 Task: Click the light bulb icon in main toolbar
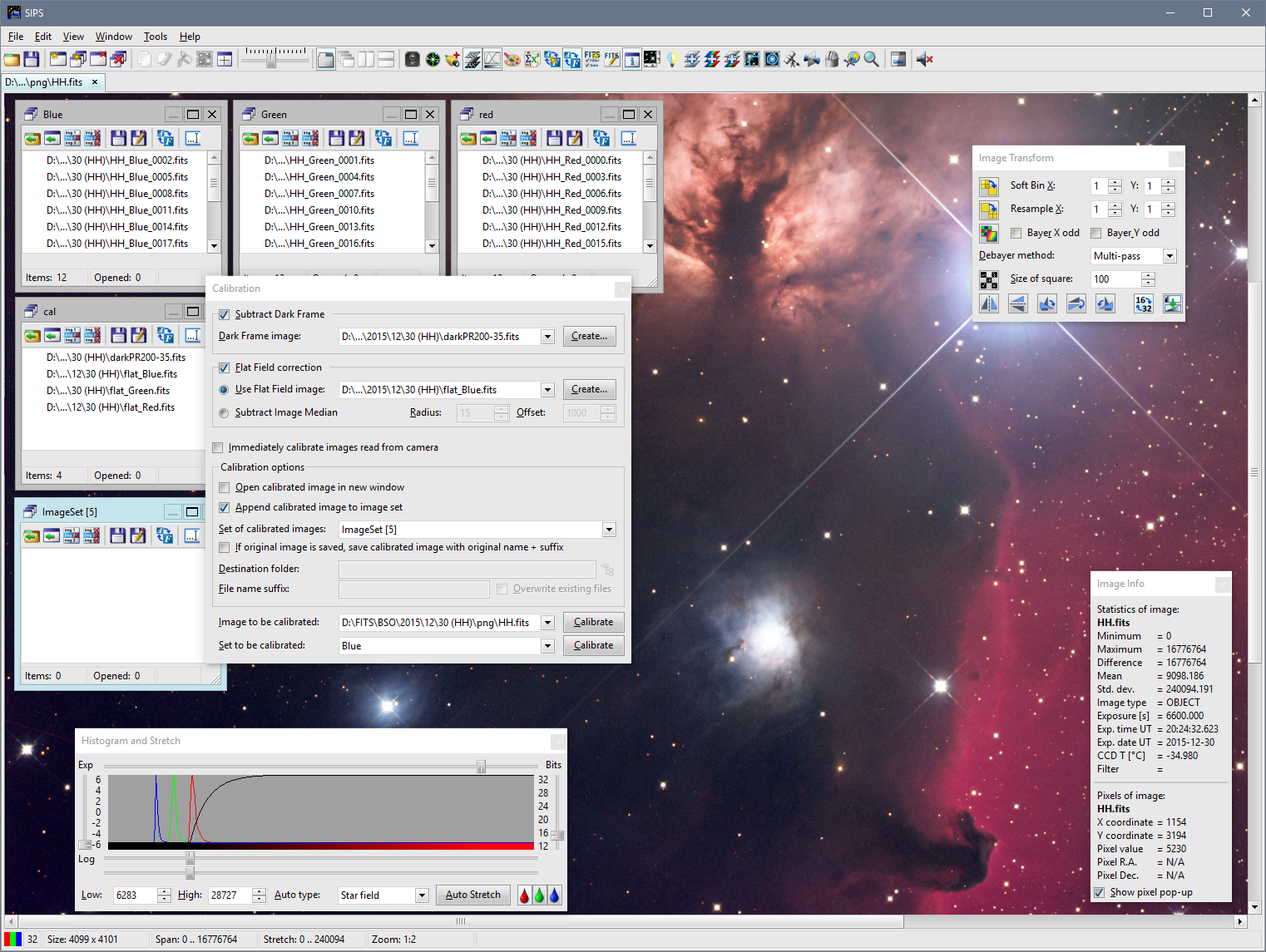pos(672,59)
